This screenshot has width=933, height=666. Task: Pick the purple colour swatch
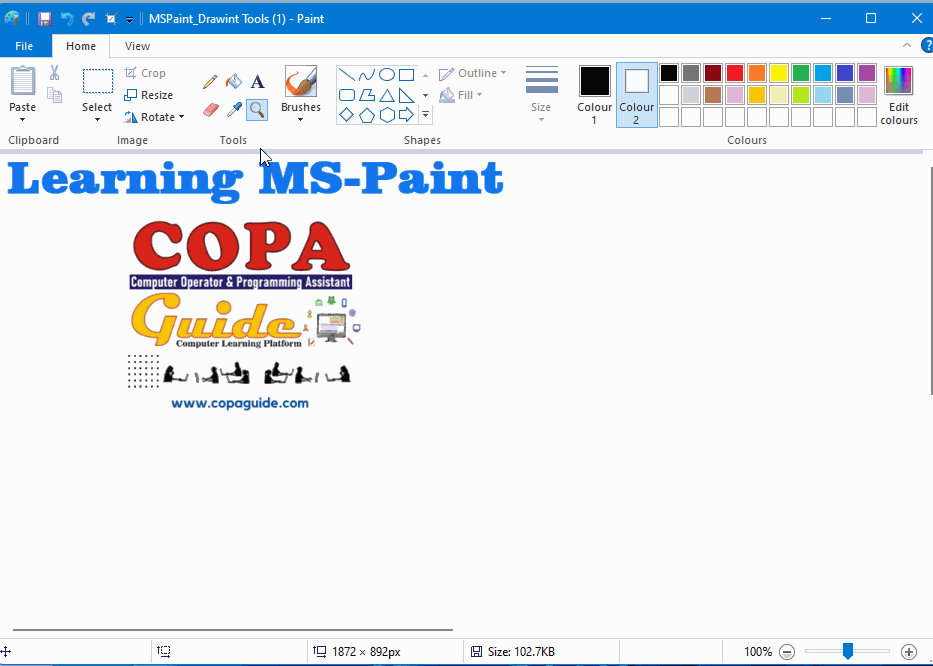(x=867, y=73)
